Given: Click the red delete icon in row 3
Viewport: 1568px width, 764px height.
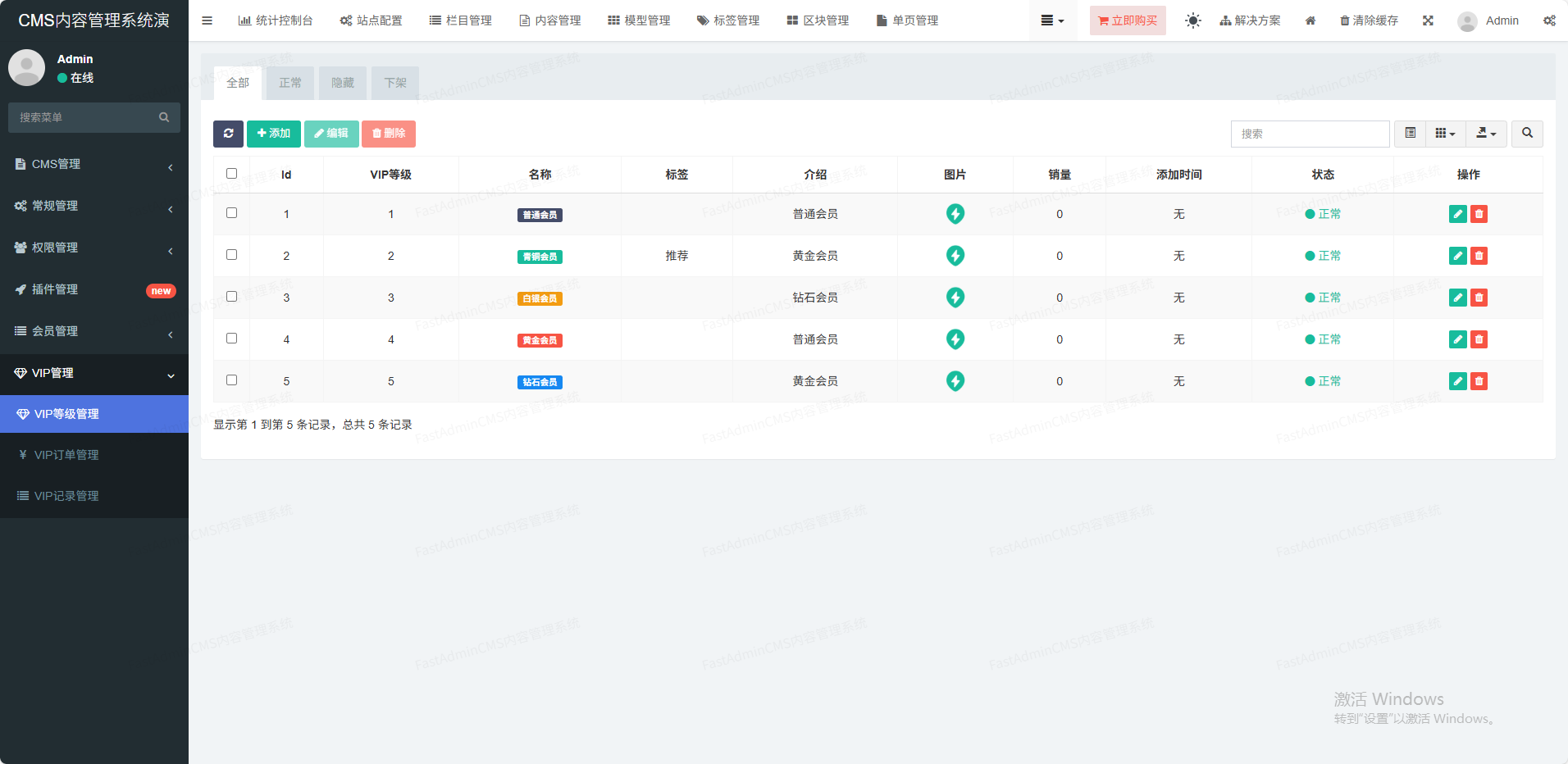Looking at the screenshot, I should tap(1479, 298).
